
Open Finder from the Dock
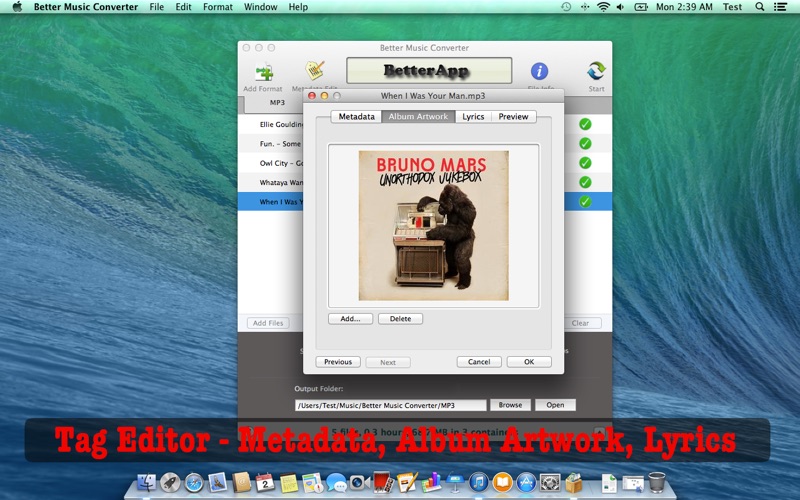point(147,482)
